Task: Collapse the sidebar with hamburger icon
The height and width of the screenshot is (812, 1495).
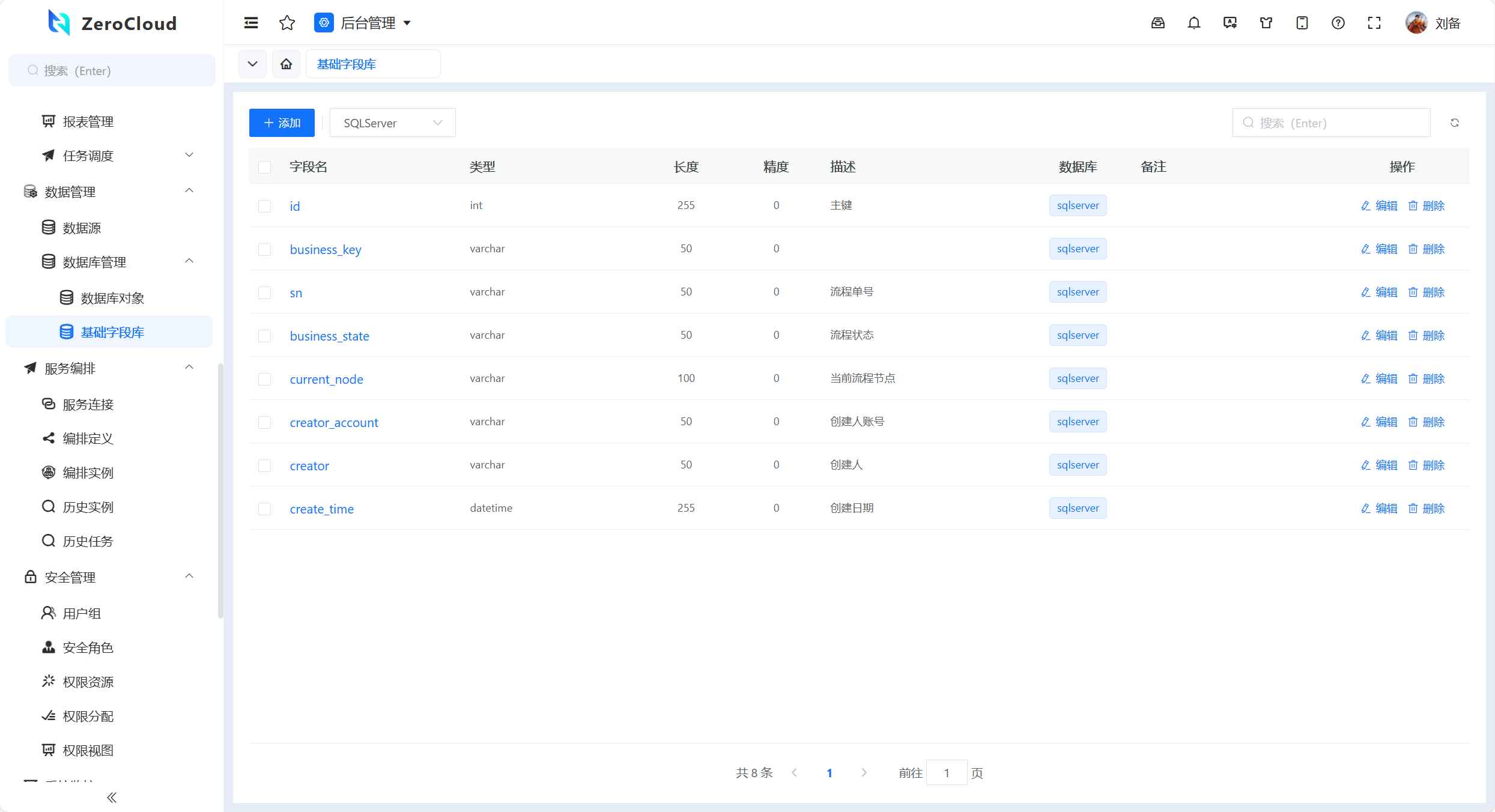Action: pos(251,23)
